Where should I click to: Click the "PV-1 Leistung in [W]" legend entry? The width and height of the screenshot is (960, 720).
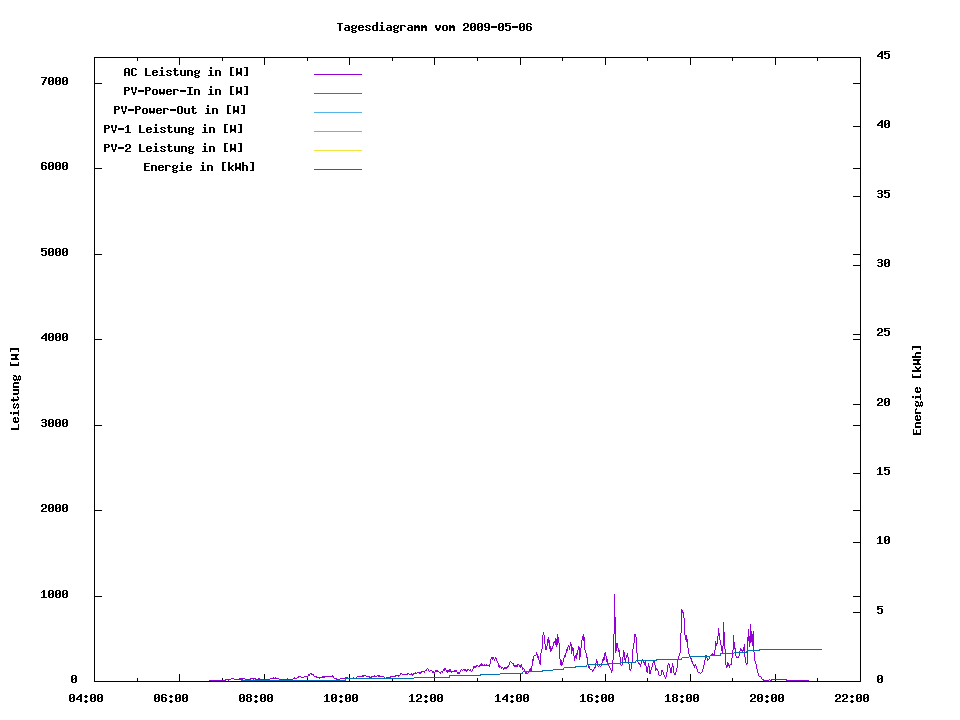click(x=173, y=129)
